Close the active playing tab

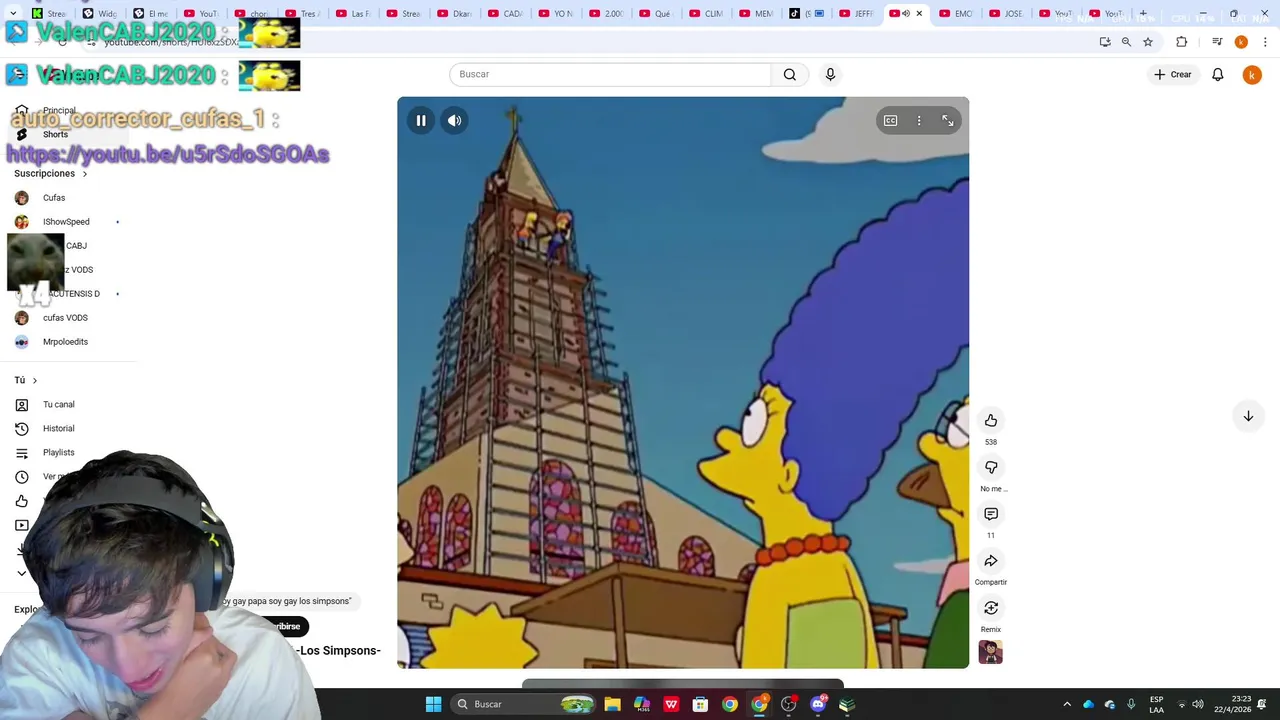[x=919, y=14]
